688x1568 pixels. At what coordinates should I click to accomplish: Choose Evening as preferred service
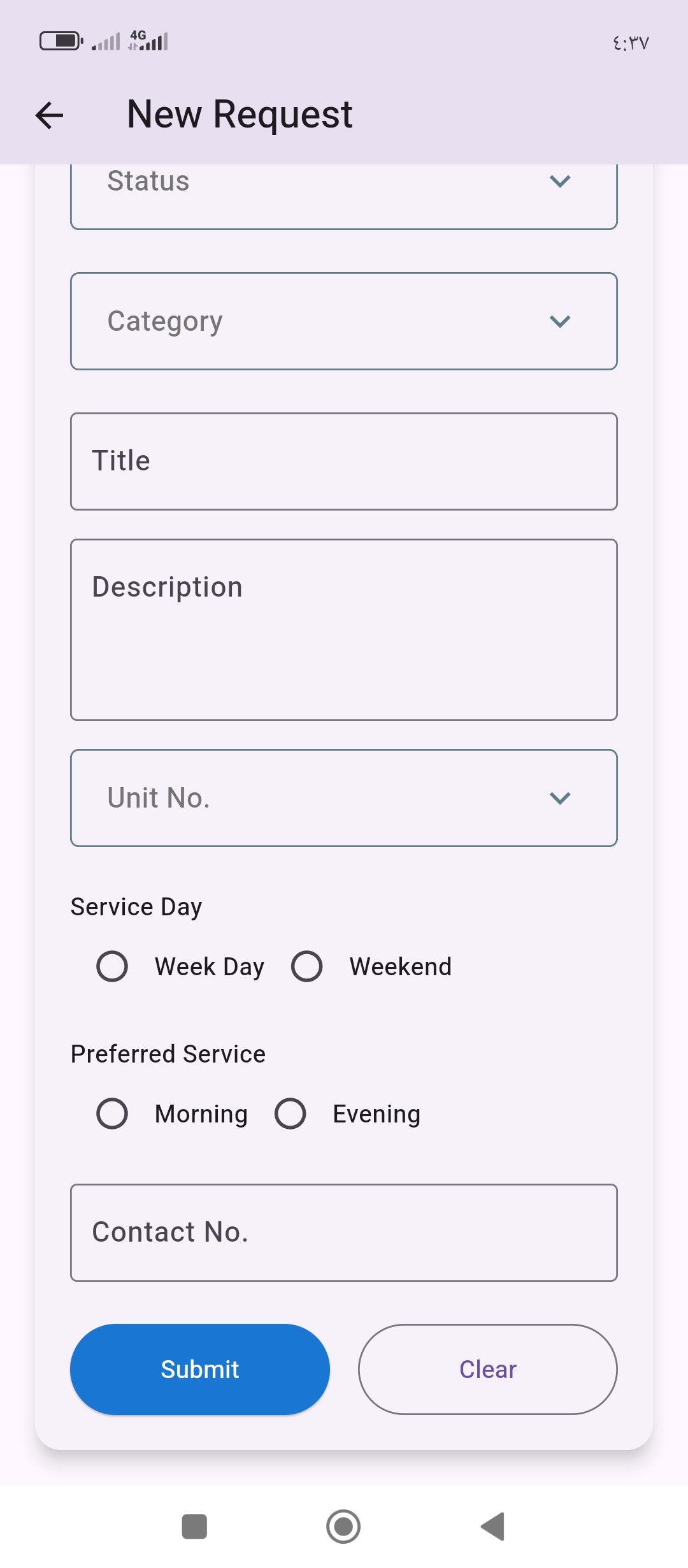point(290,1114)
